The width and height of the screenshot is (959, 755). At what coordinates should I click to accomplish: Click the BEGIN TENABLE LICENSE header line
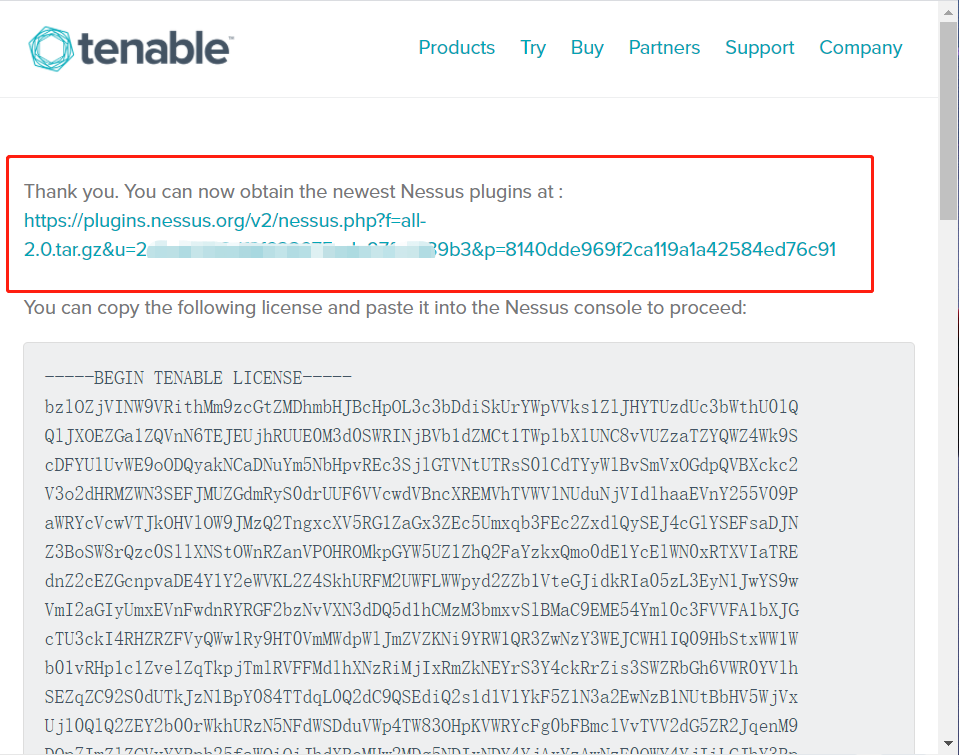(x=198, y=378)
